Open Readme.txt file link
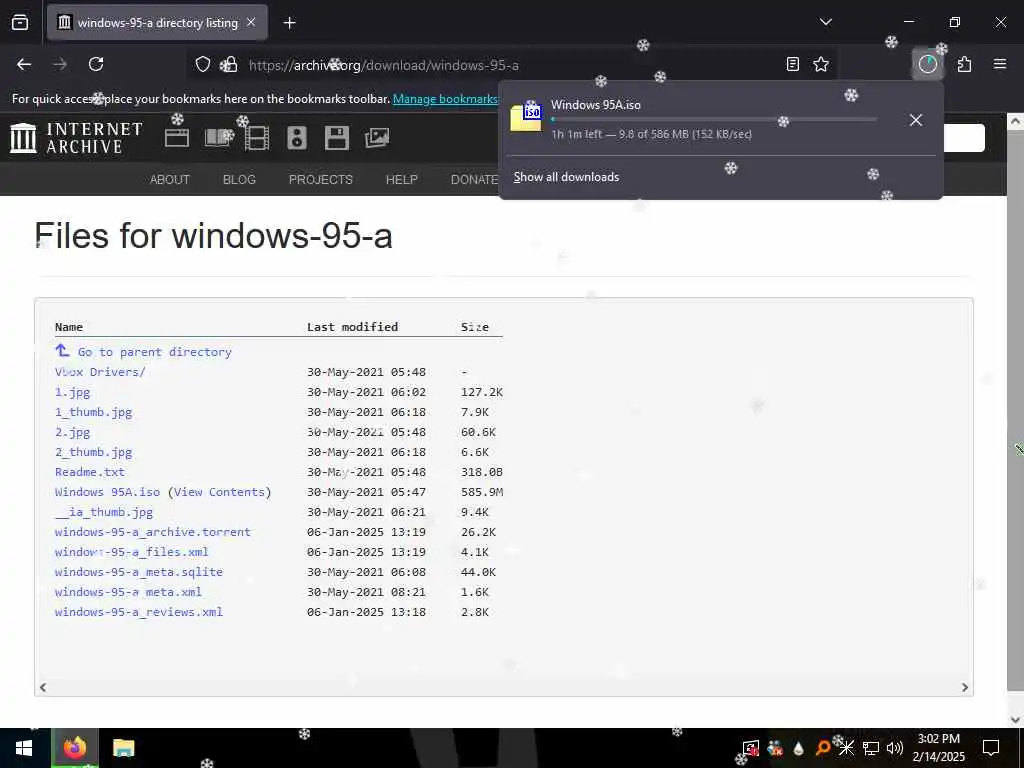1024x768 pixels. 89,472
